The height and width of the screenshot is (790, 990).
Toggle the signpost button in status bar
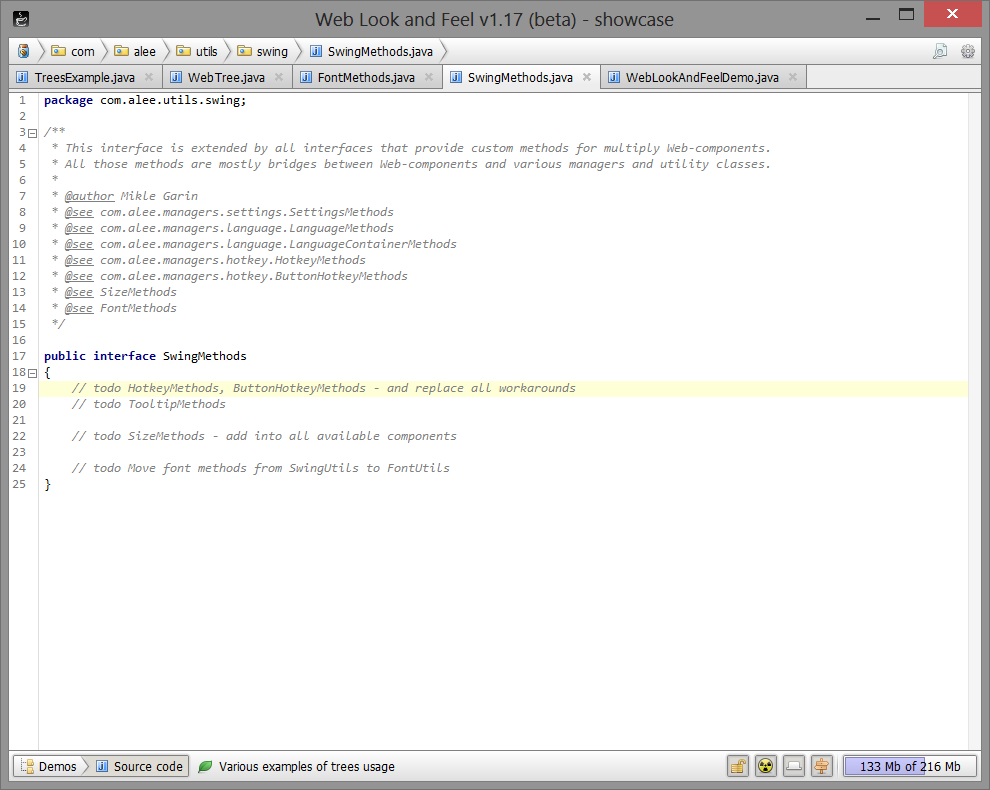(821, 766)
